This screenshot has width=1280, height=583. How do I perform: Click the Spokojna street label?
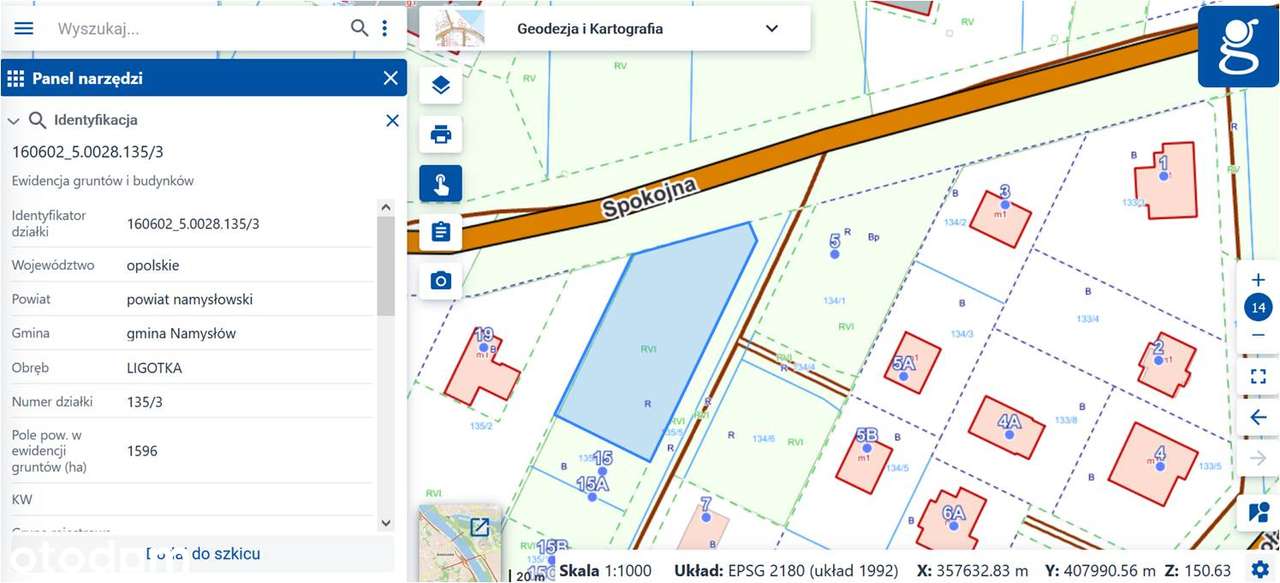648,196
